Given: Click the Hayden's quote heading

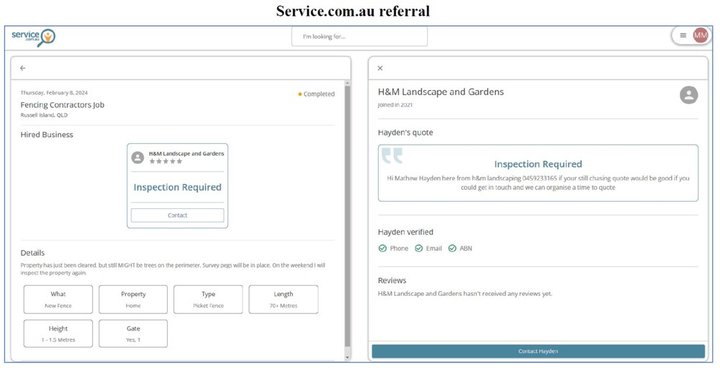Looking at the screenshot, I should (405, 133).
